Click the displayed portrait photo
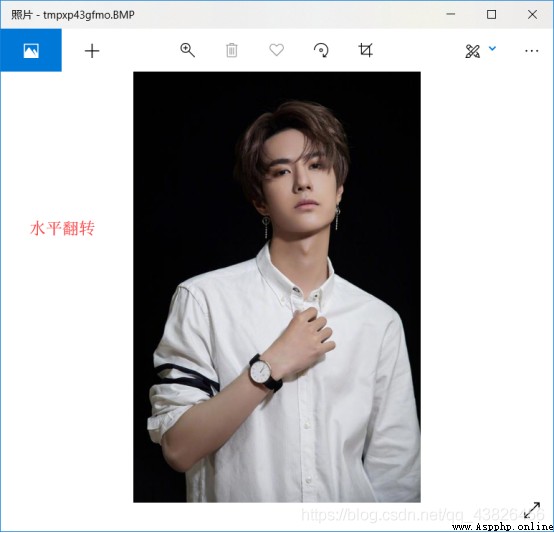Viewport: 554px width, 533px height. click(x=277, y=287)
